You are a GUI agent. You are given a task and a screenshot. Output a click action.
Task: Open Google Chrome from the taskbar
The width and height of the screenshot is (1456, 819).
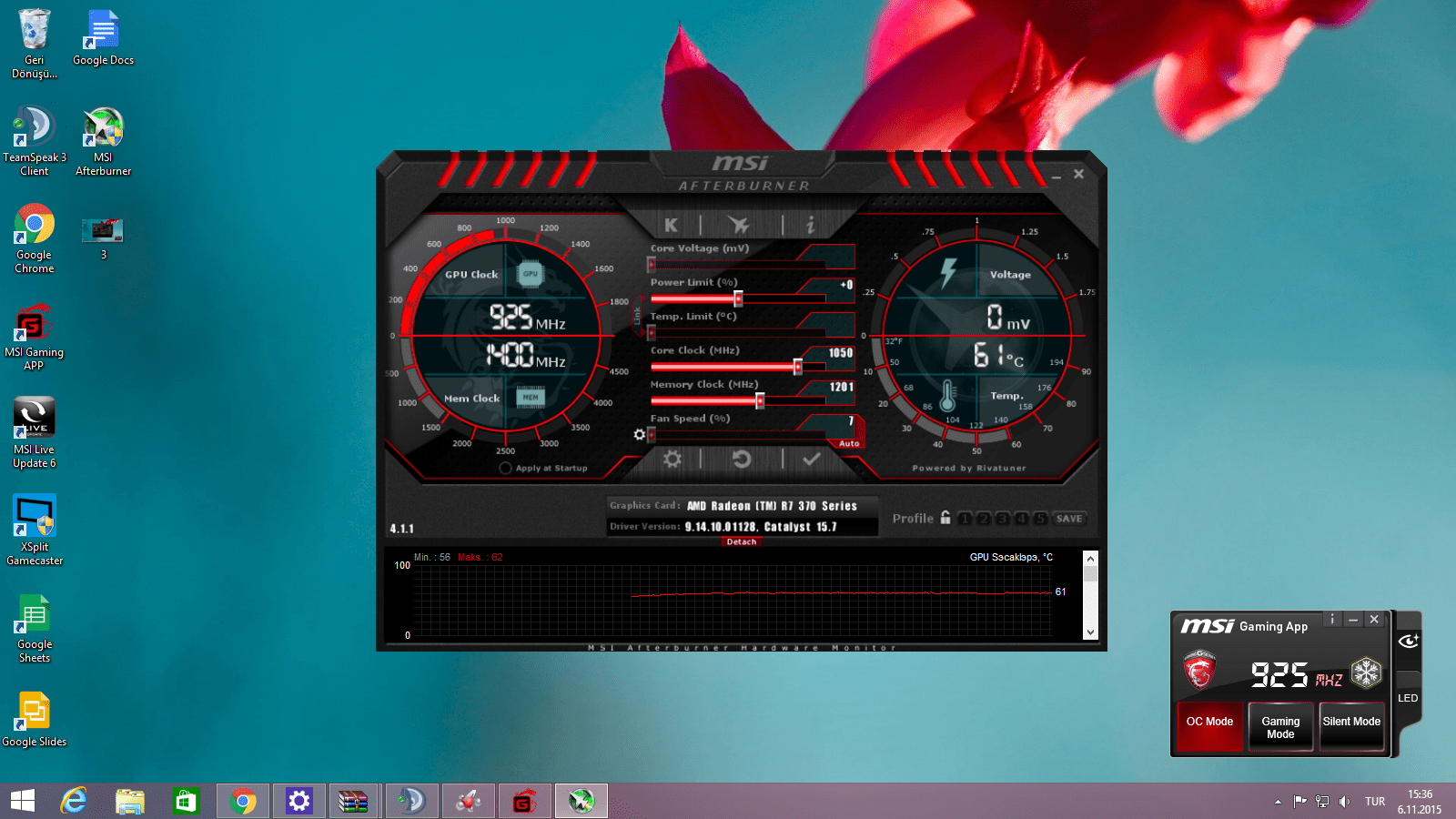(x=243, y=801)
